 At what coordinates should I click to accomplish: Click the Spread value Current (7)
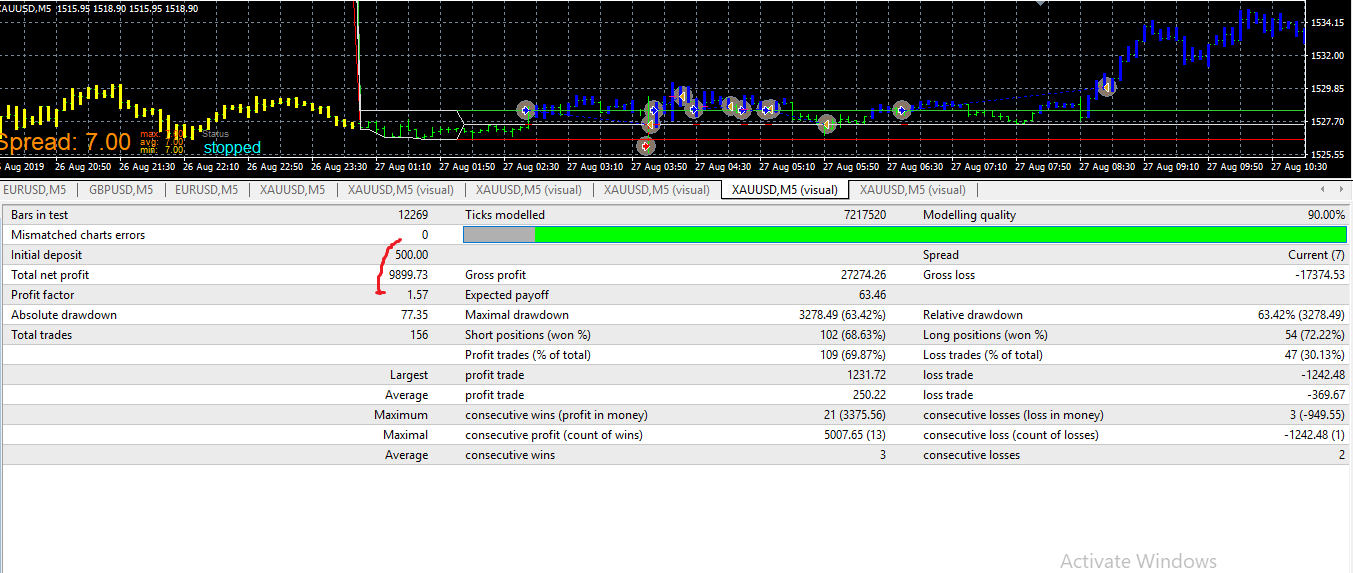click(x=1316, y=255)
